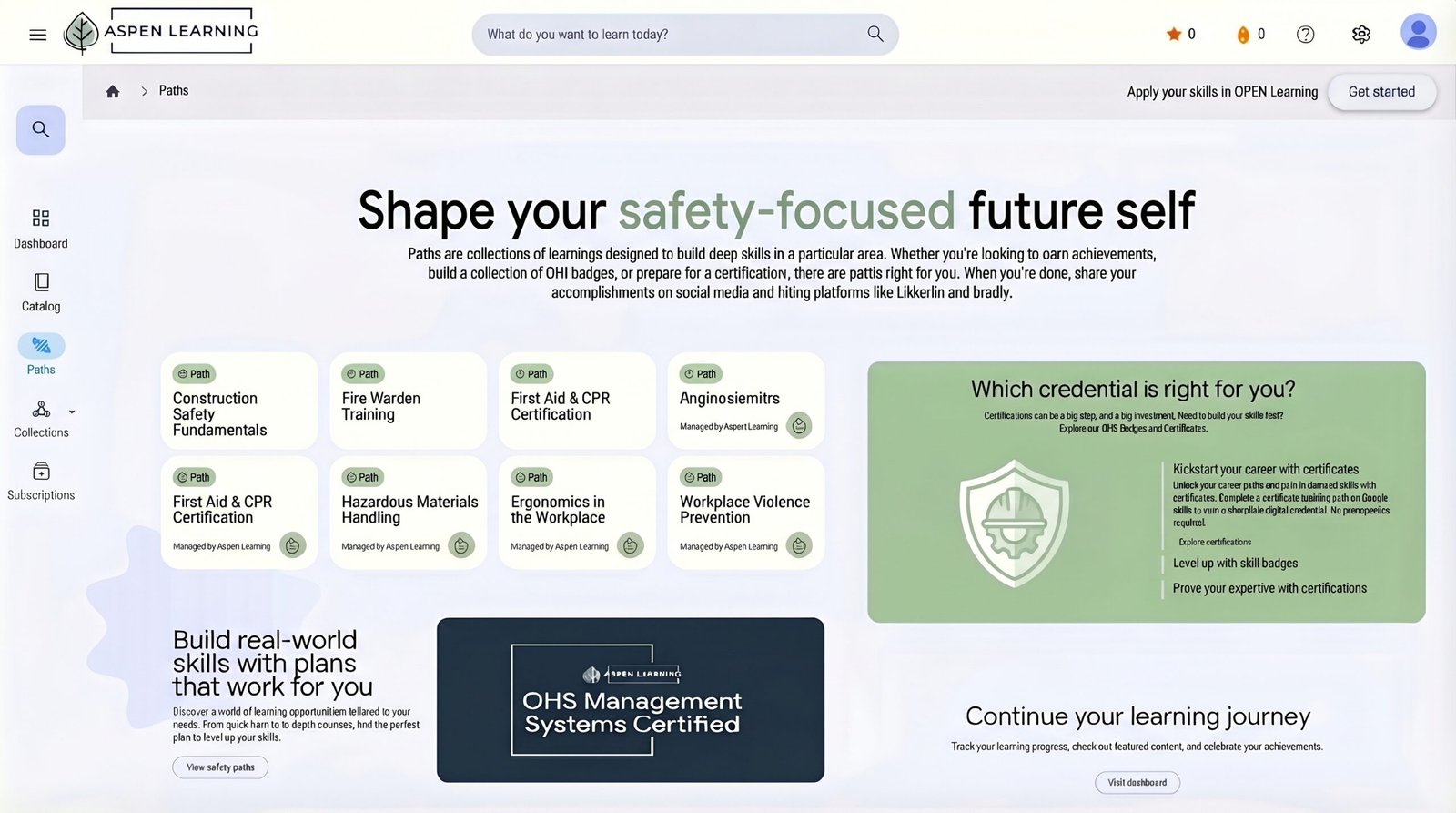The image size is (1456, 813).
Task: Open Subscriptions in the sidebar
Action: [x=41, y=481]
